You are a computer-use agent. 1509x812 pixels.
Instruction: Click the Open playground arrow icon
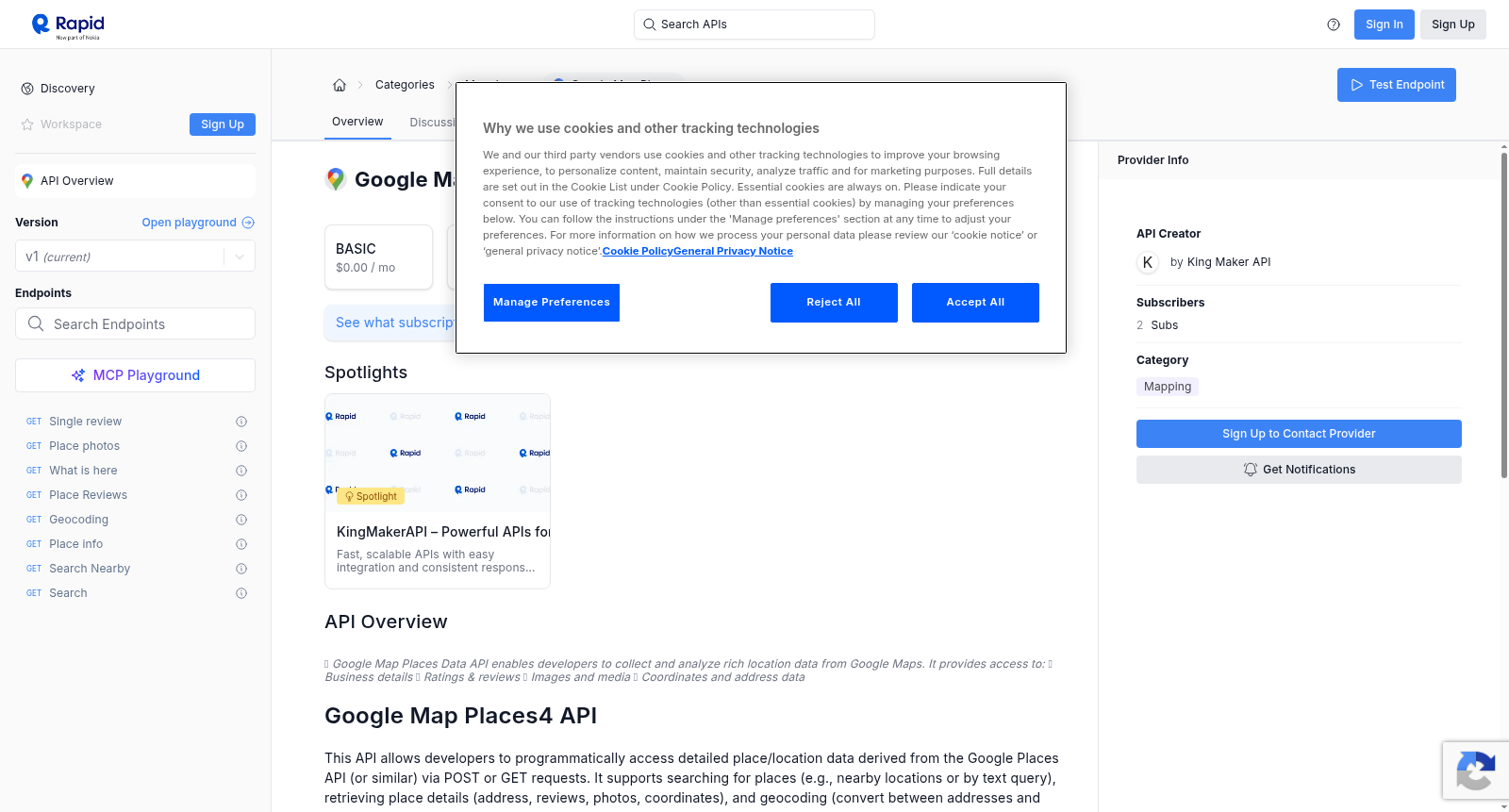coord(248,223)
